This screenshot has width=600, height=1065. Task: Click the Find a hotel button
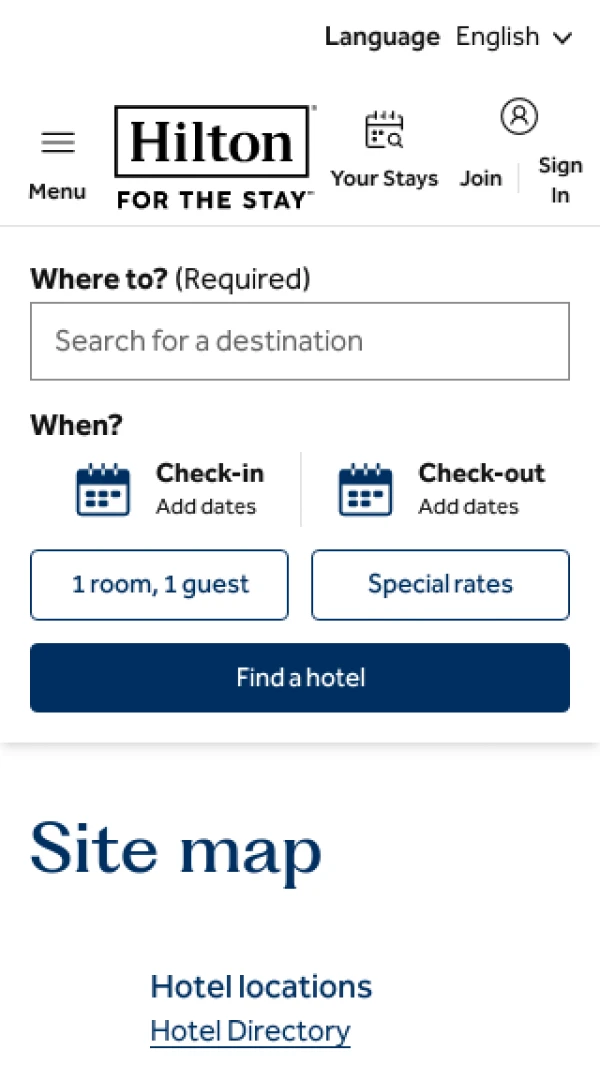tap(300, 677)
